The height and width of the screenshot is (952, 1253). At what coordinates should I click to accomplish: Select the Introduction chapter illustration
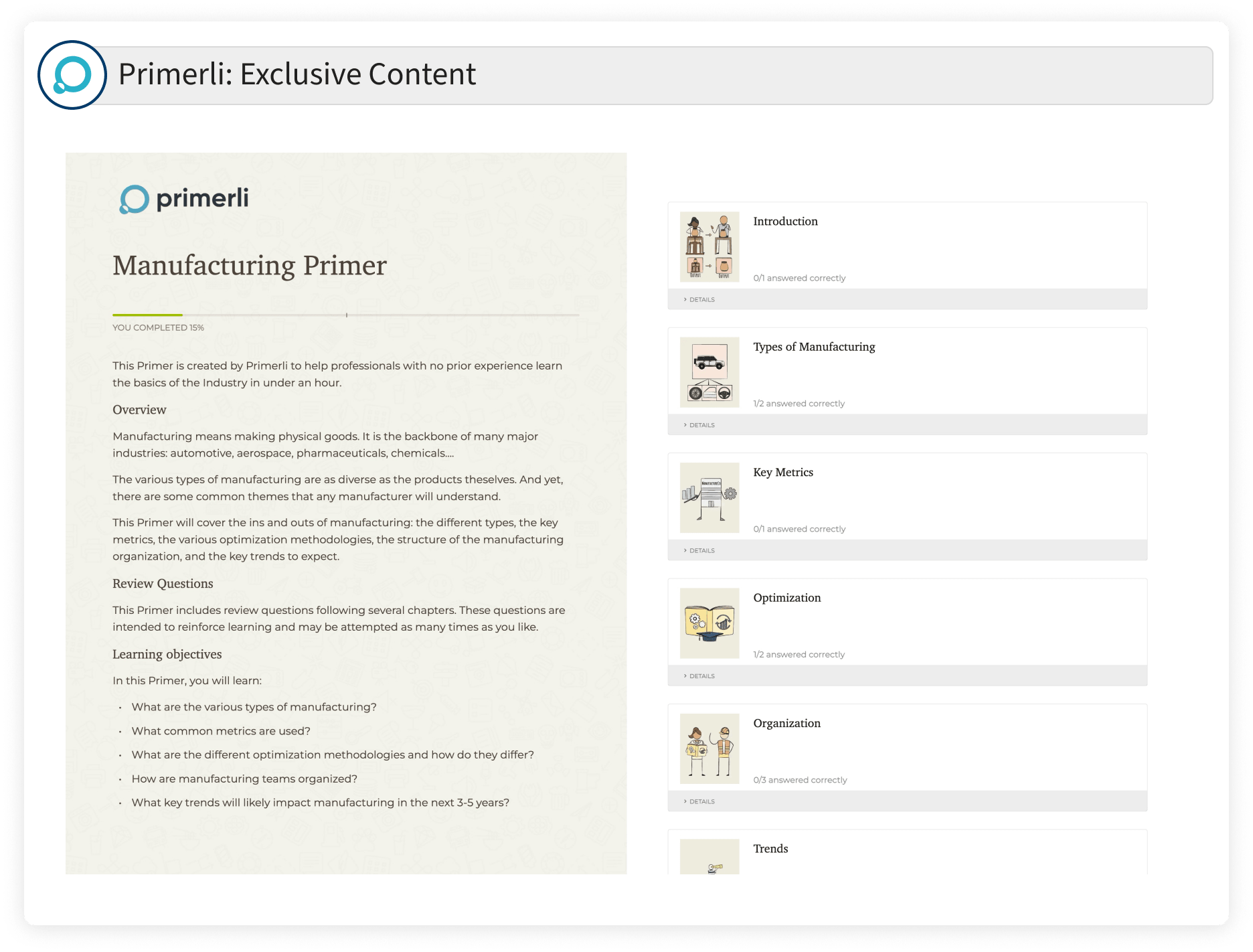(709, 246)
